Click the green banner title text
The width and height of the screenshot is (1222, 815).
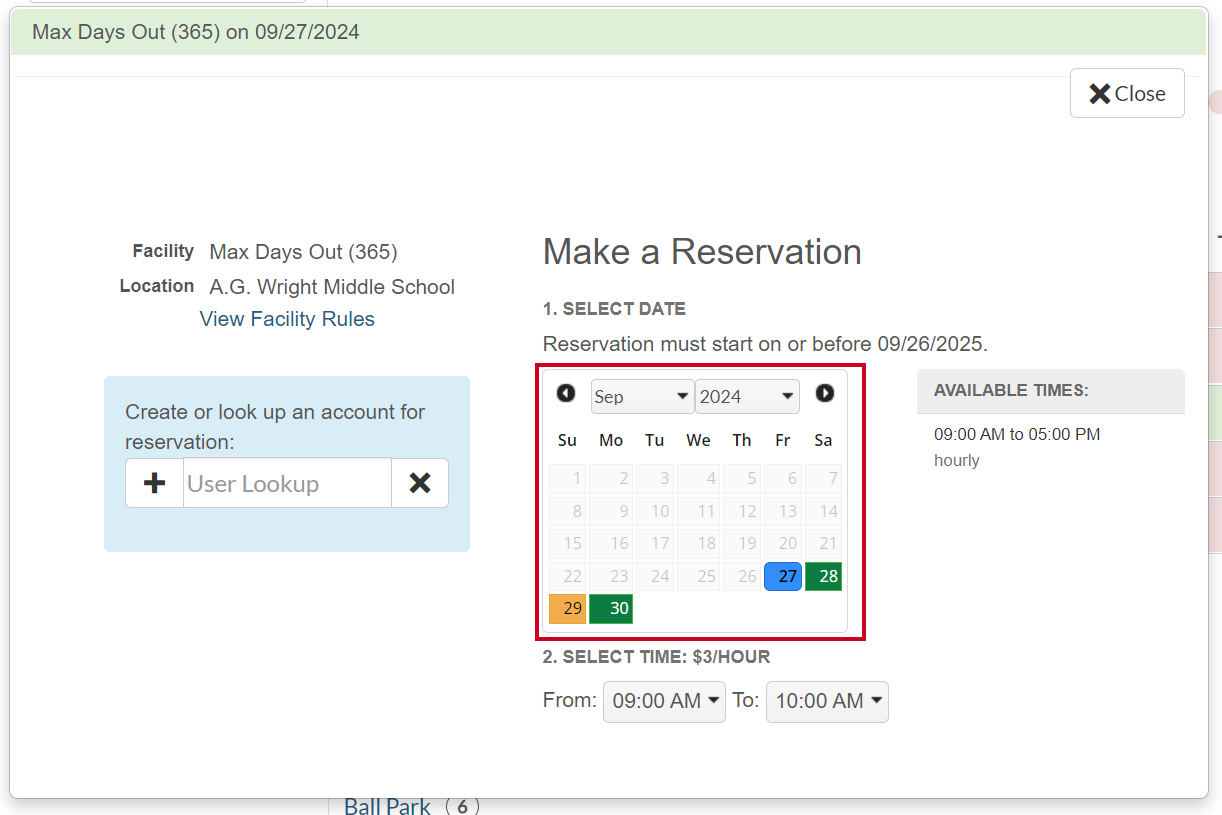pos(196,32)
